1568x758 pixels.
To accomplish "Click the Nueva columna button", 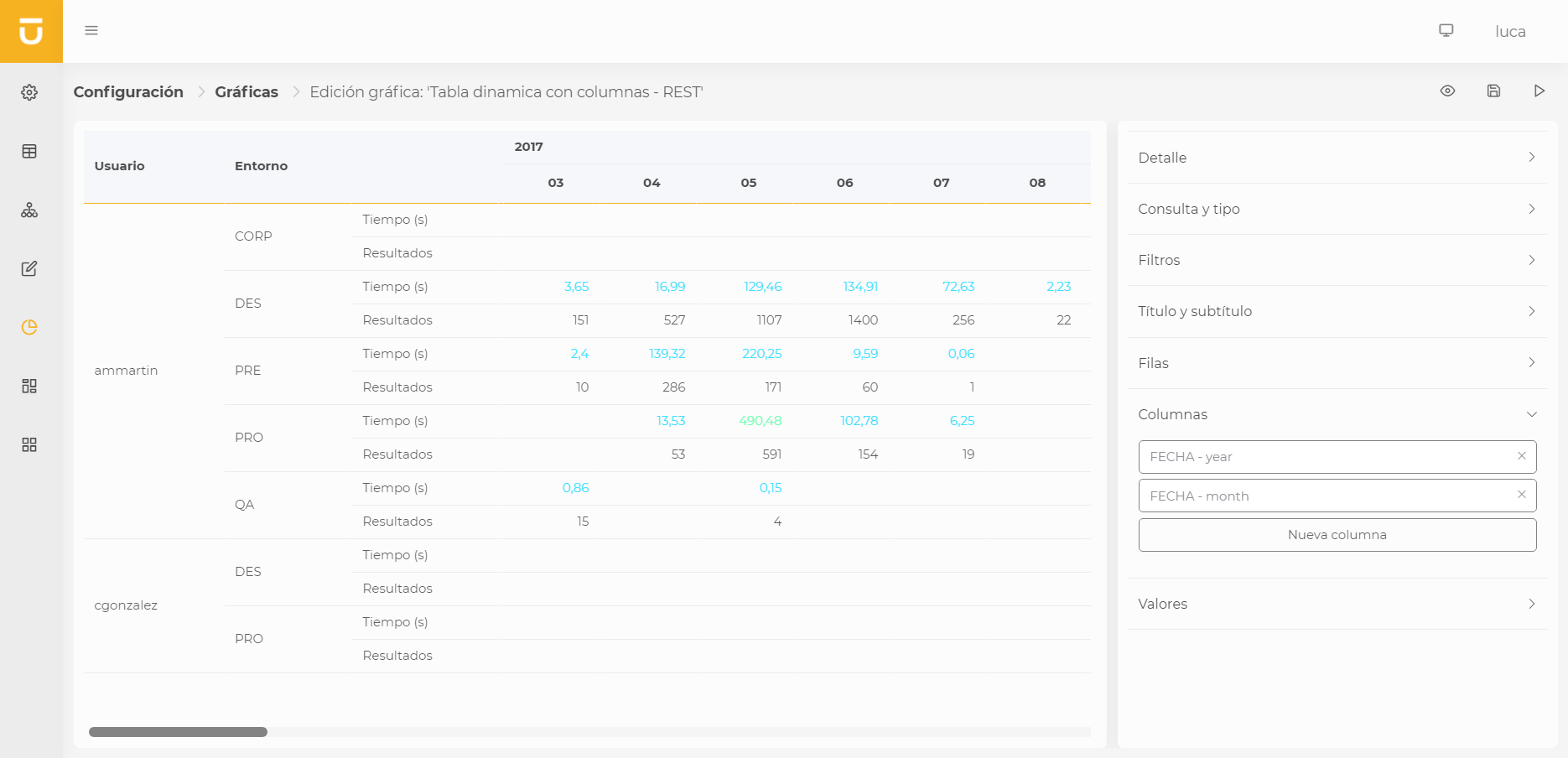I will 1337,534.
